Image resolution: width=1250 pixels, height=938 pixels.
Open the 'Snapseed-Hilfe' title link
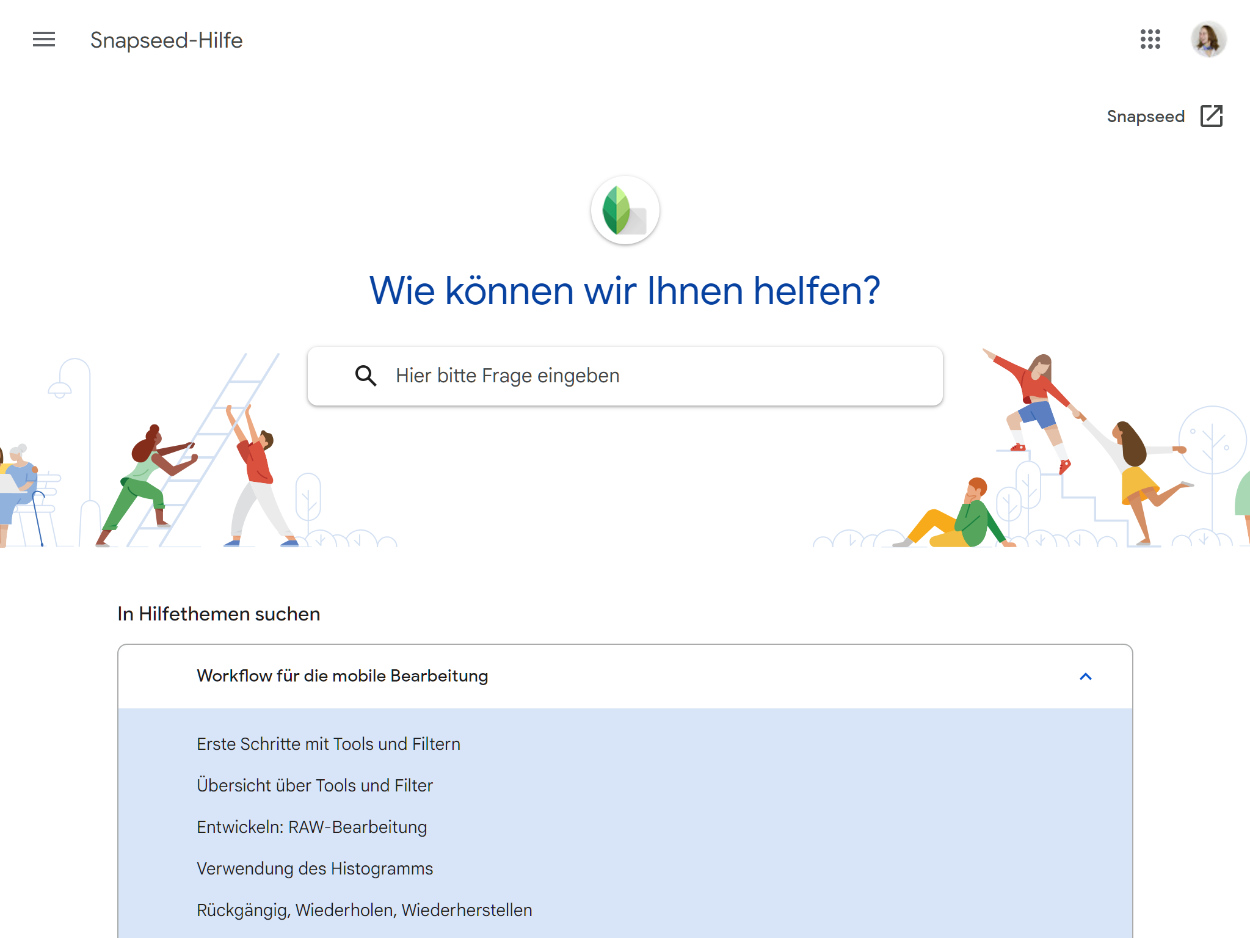click(166, 40)
